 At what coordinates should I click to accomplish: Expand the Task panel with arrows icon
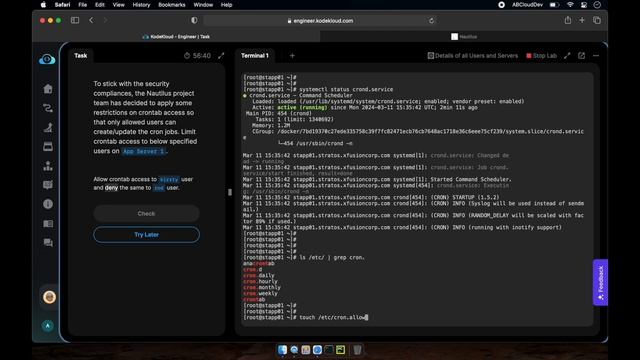[221, 56]
